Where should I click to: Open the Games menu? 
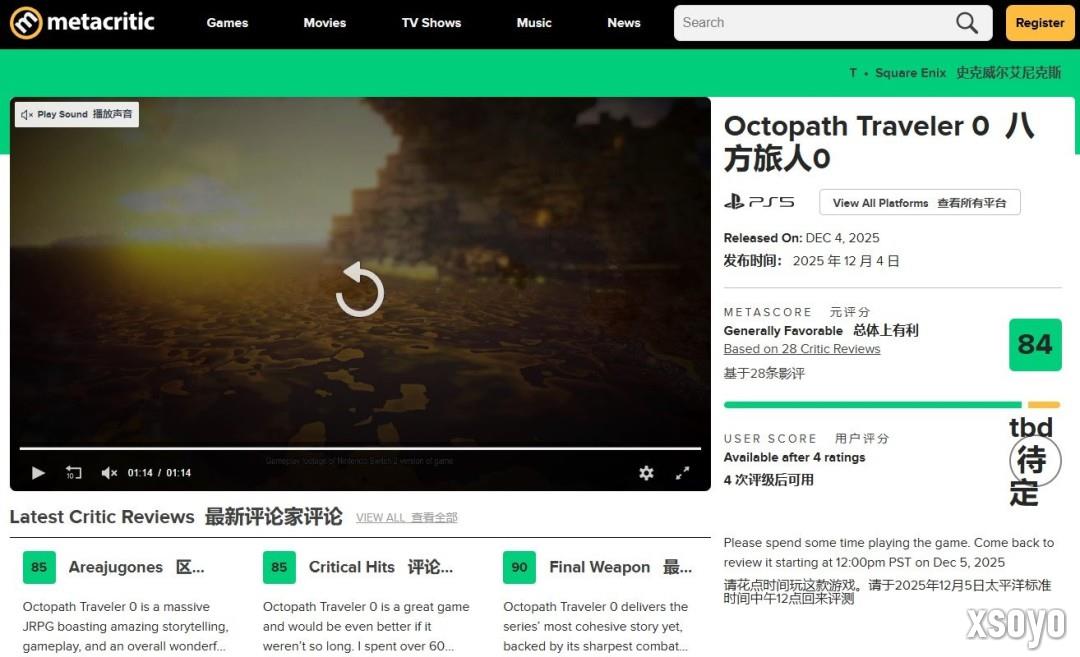click(x=227, y=22)
